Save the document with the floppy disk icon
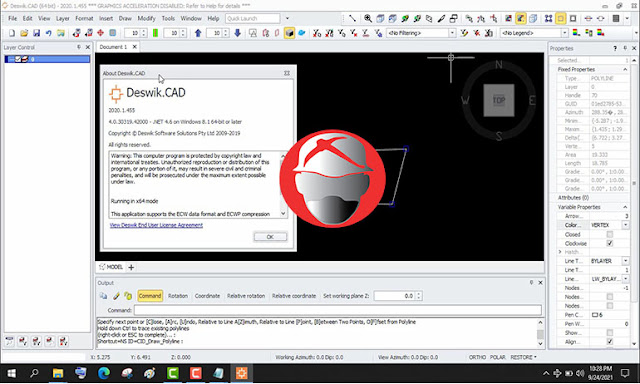Image resolution: width=640 pixels, height=384 pixels. [36, 33]
